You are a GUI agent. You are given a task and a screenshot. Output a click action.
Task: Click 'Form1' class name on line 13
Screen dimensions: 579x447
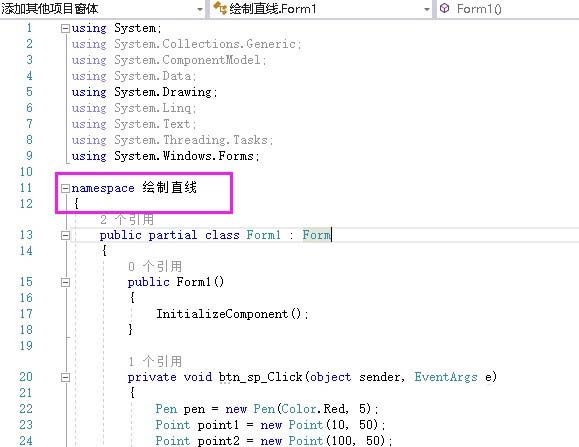pyautogui.click(x=264, y=235)
